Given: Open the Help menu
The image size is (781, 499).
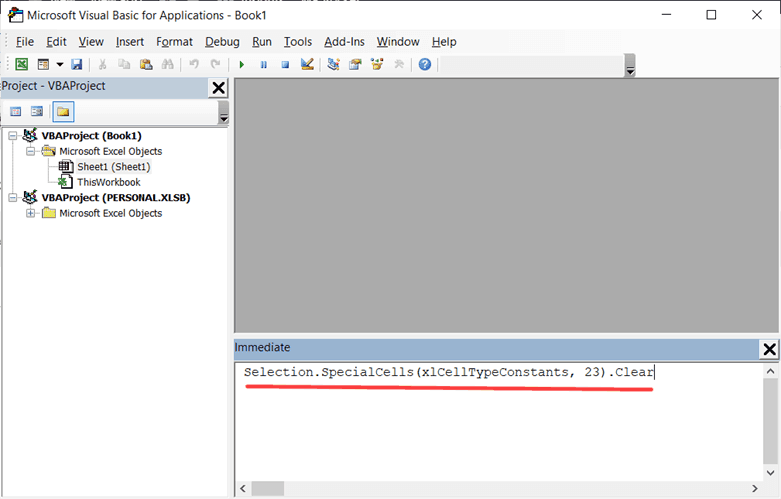Looking at the screenshot, I should pos(444,42).
